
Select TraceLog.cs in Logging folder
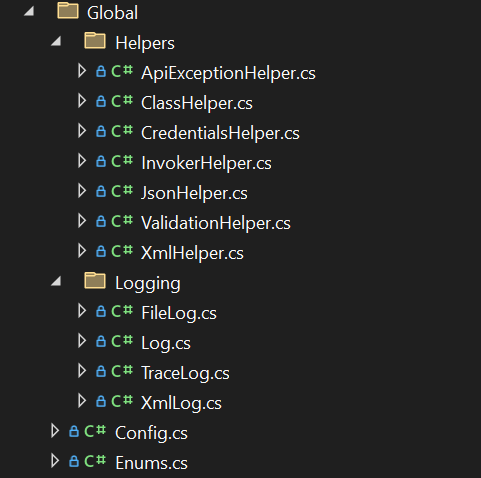tap(185, 373)
